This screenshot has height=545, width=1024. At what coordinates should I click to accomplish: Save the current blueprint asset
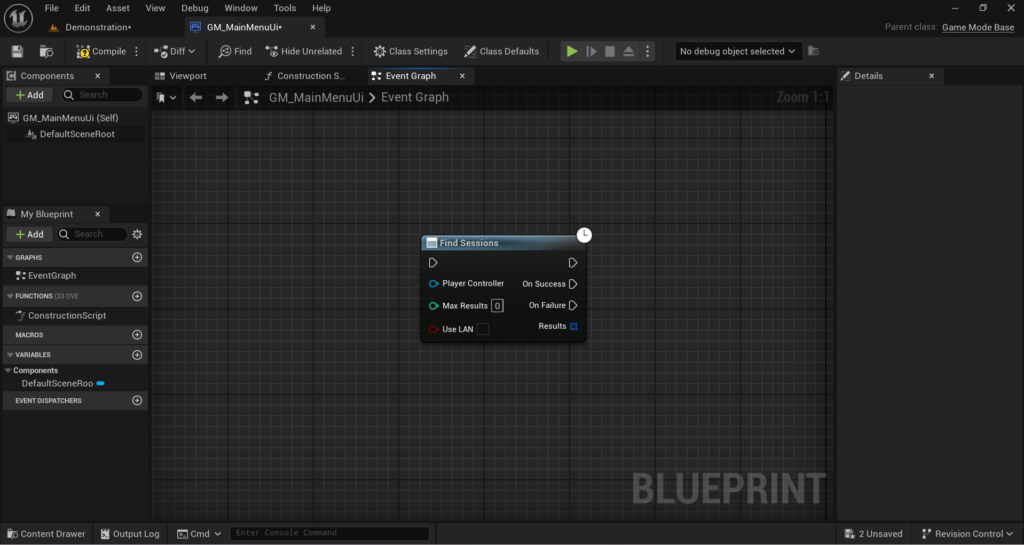click(18, 52)
